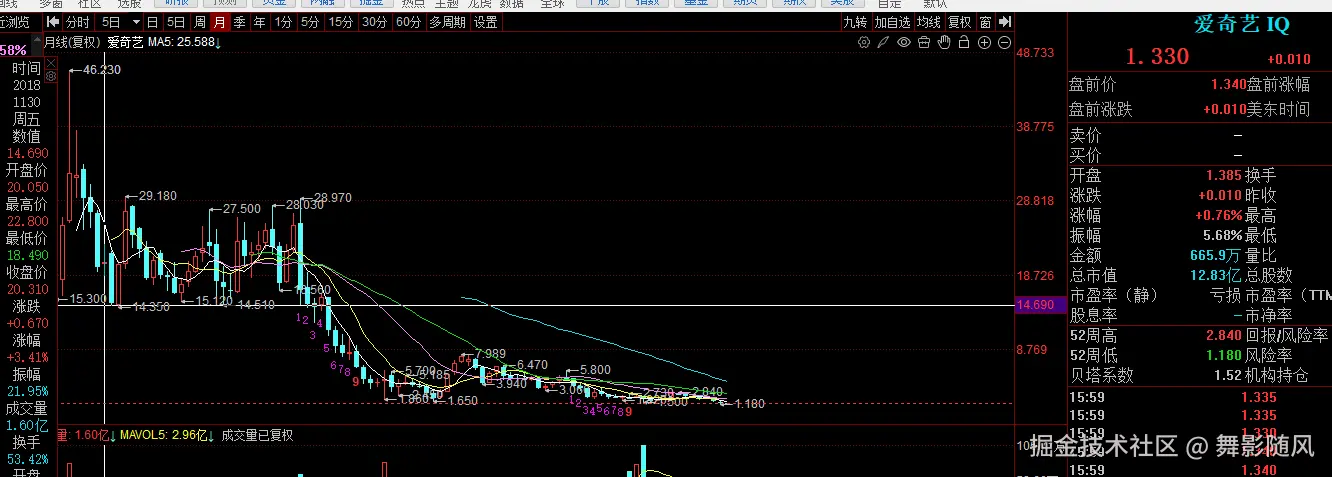
Task: Select the drawing pen tool icon
Action: click(x=883, y=42)
